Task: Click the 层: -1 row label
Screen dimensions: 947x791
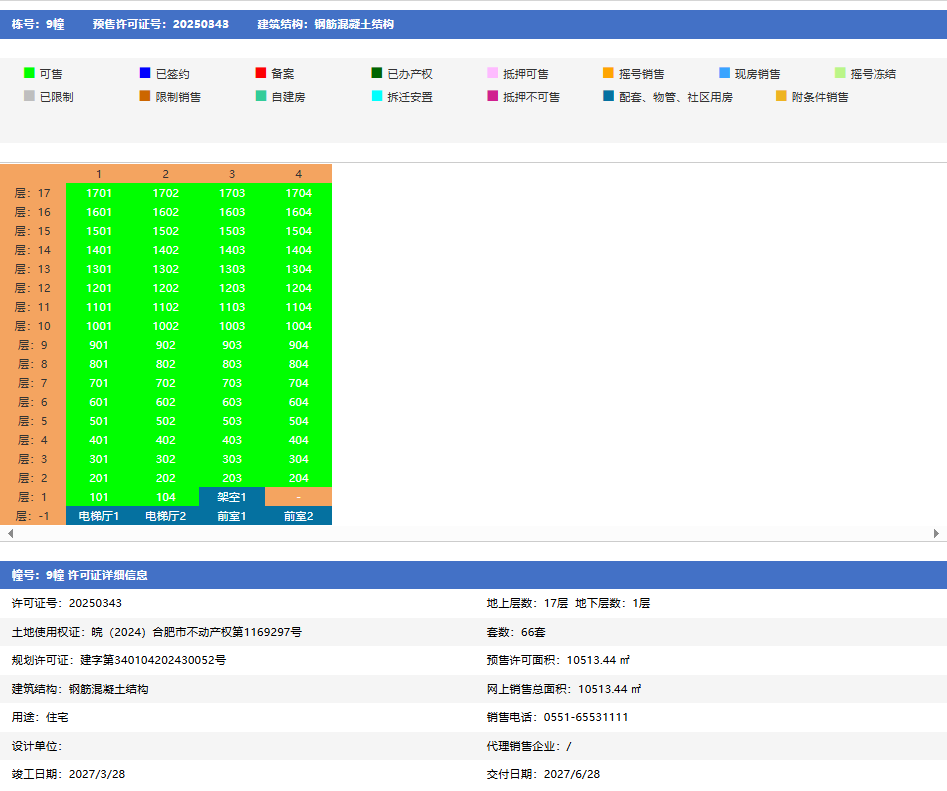Action: point(33,516)
